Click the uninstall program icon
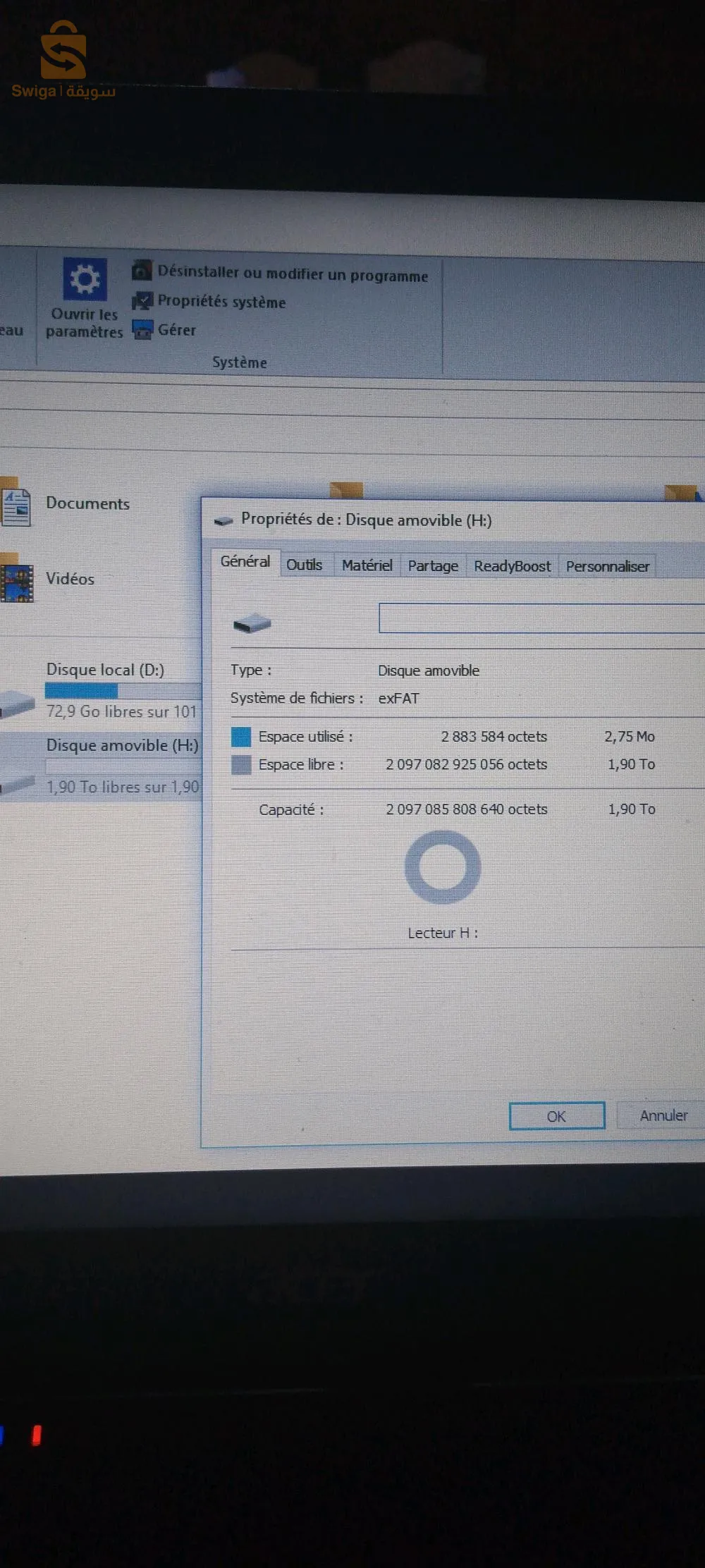 pyautogui.click(x=142, y=270)
